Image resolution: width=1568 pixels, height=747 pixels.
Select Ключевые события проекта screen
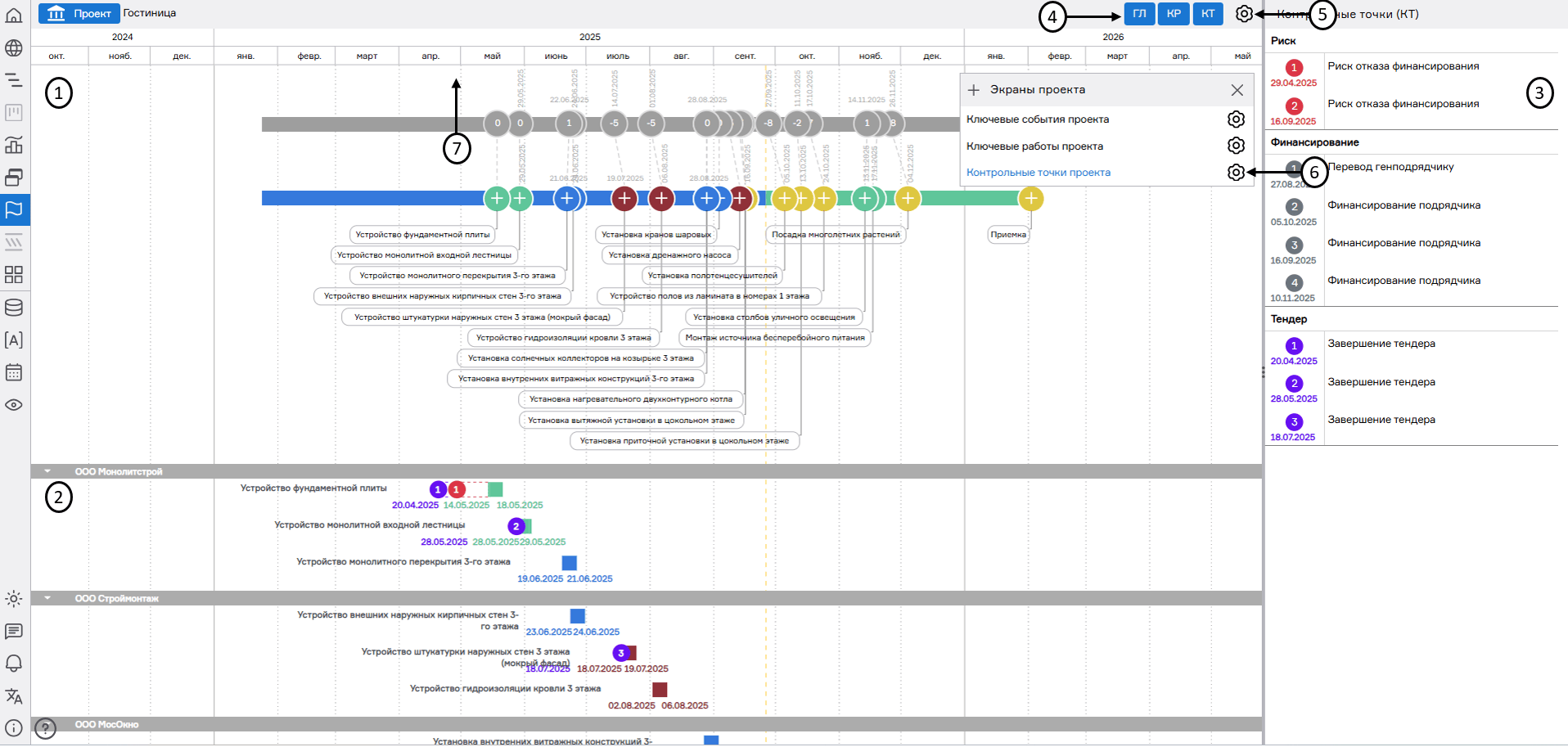1038,119
